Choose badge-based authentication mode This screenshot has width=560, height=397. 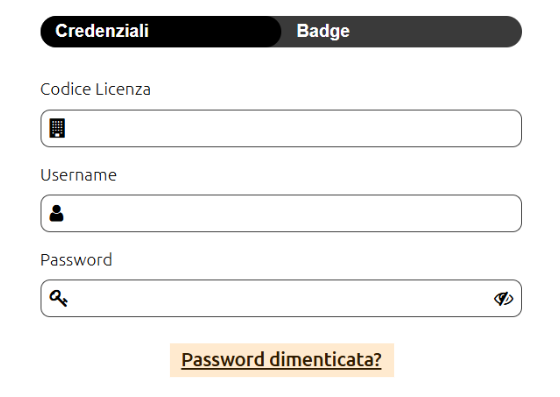coord(401,31)
